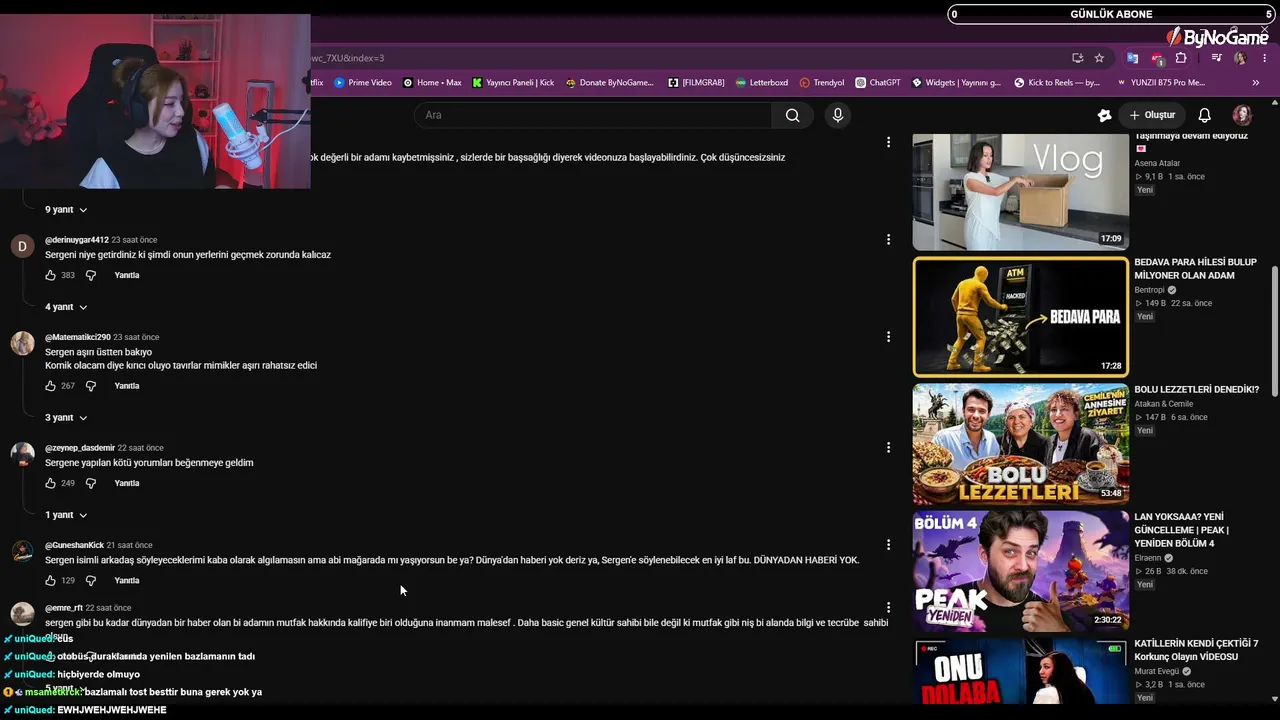Open YouTube notifications bell
Viewport: 1280px width, 720px height.
pos(1205,115)
